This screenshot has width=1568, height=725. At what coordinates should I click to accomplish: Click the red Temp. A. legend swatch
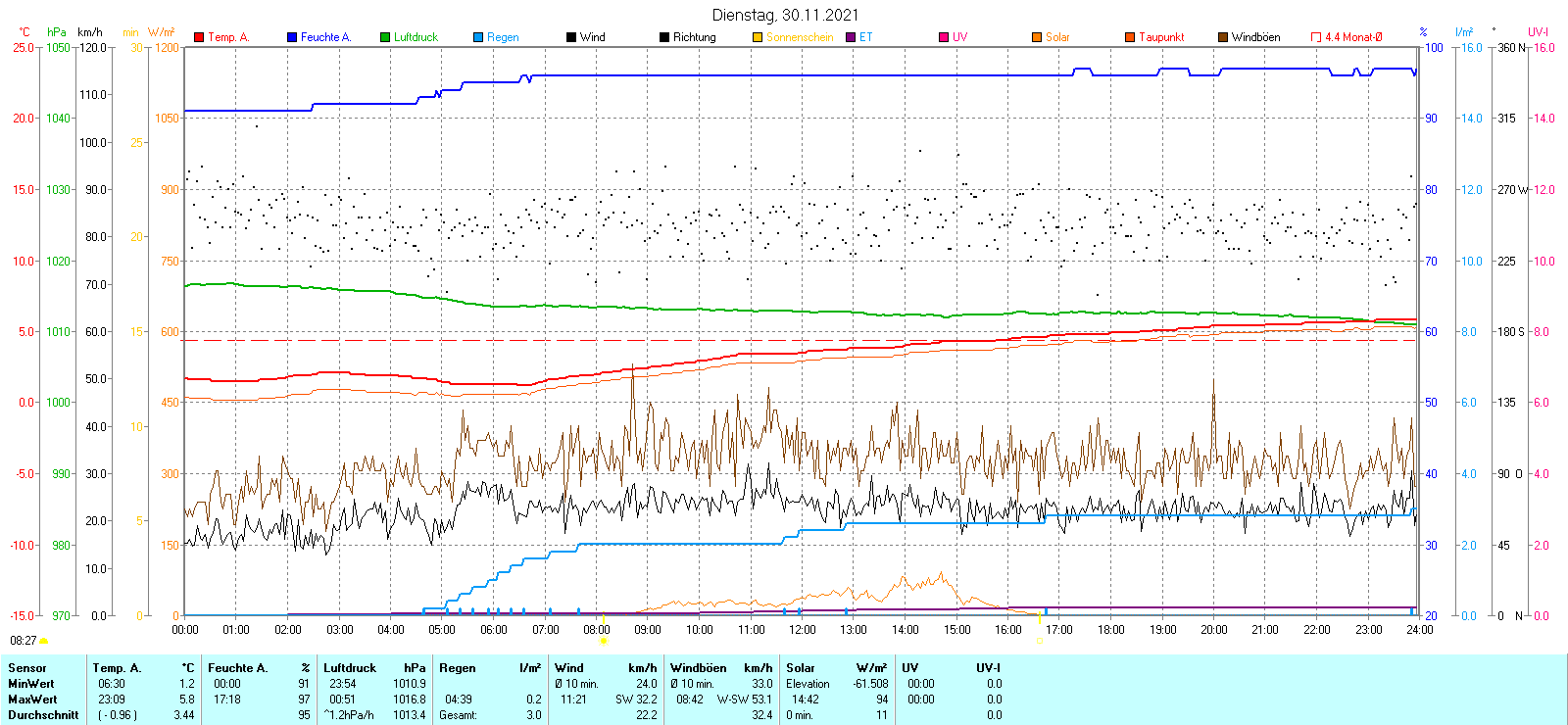(199, 37)
